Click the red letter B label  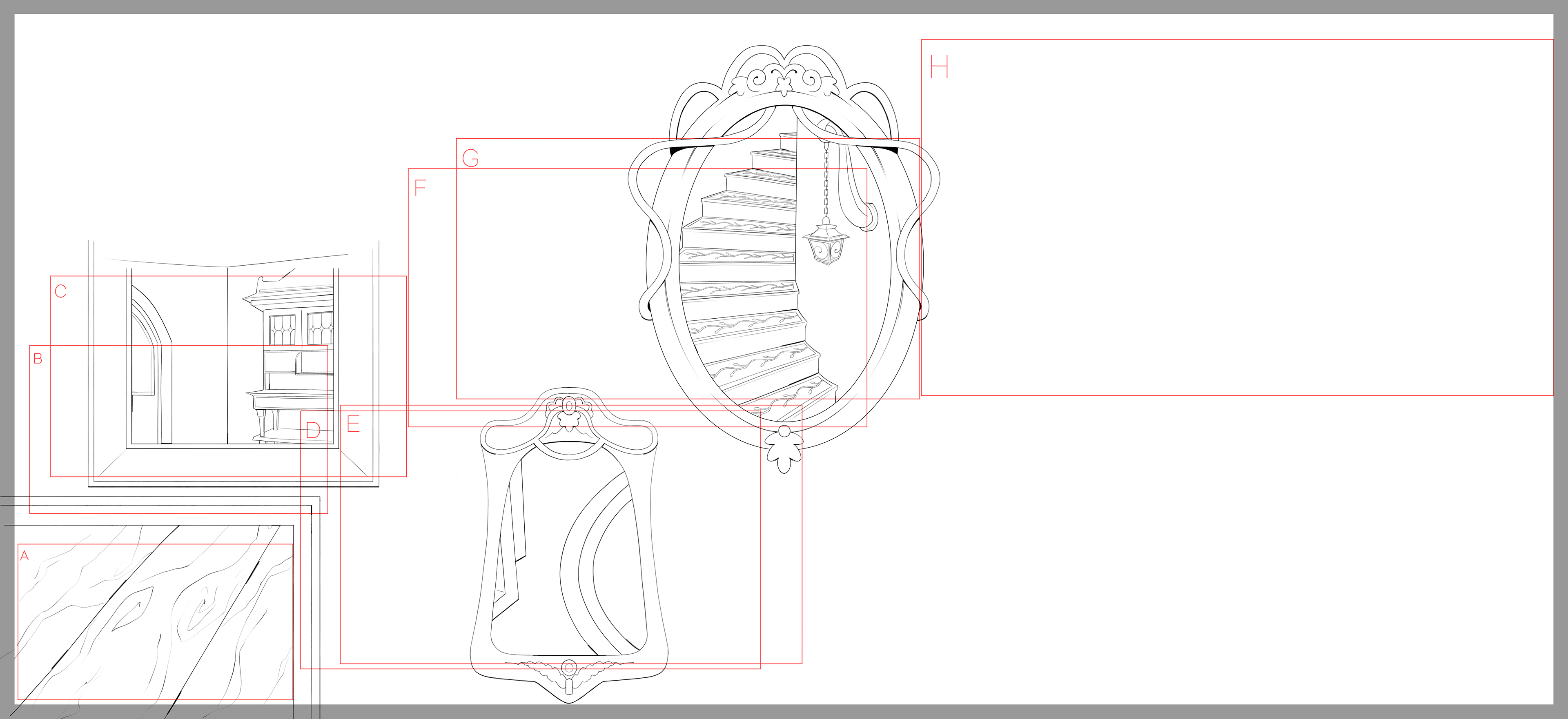(x=38, y=358)
